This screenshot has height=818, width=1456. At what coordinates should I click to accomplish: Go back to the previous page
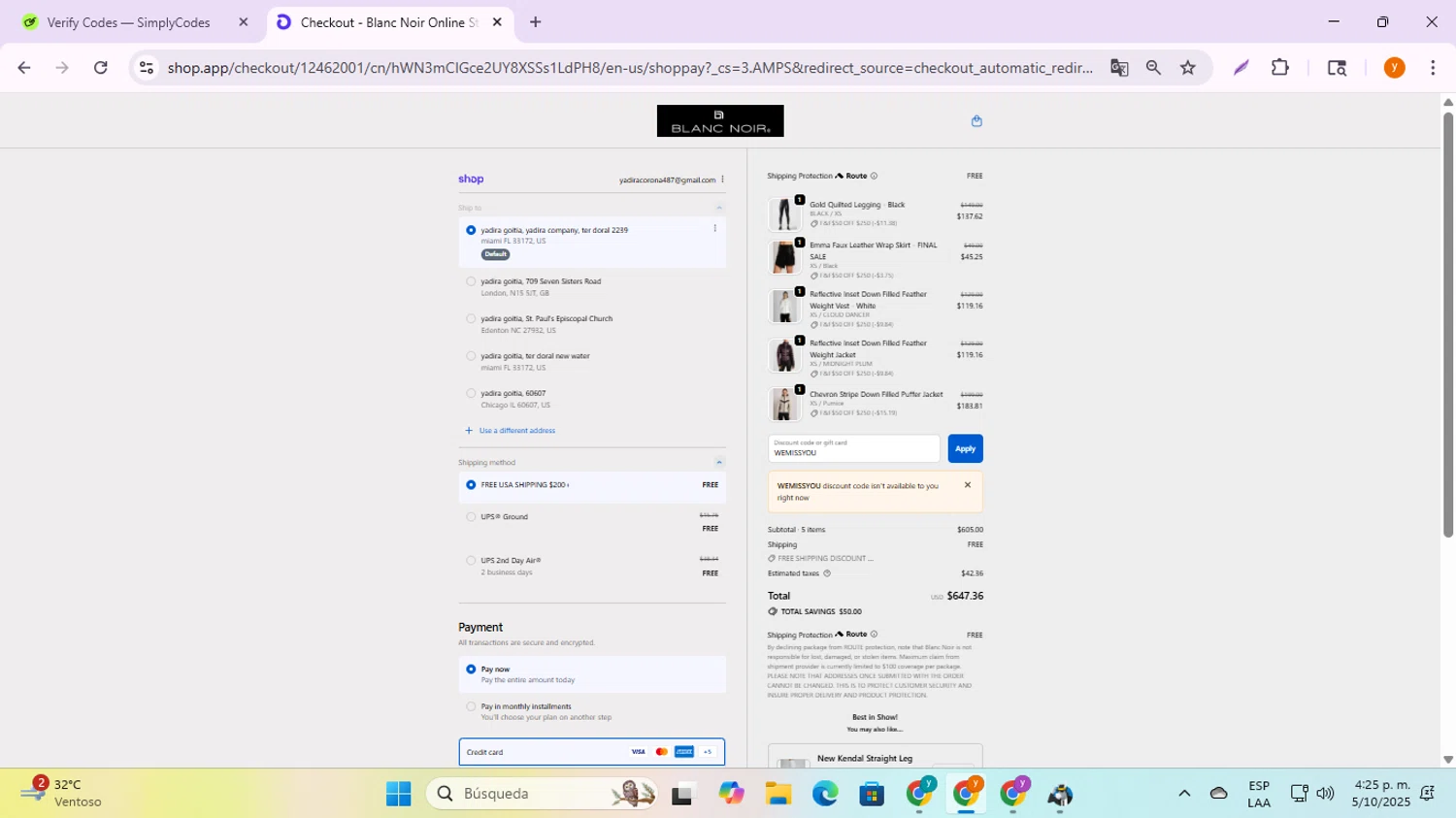[x=24, y=68]
